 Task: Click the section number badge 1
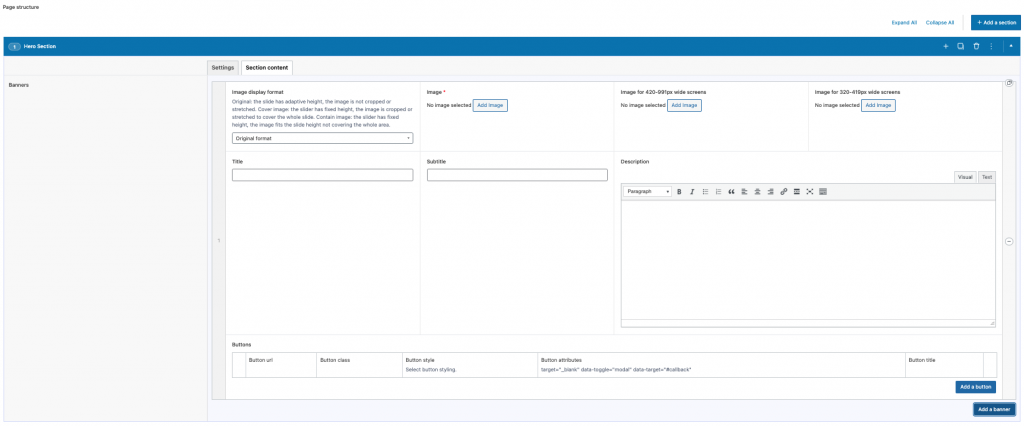[14, 47]
